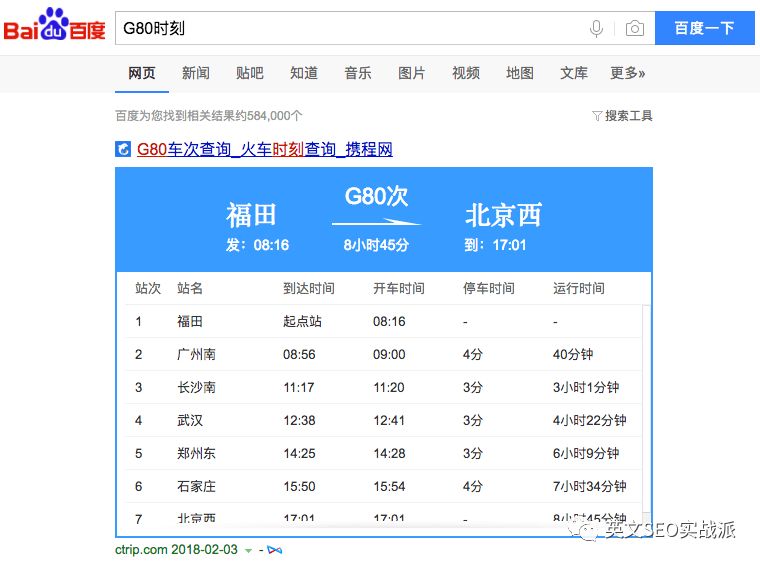Image resolution: width=760 pixels, height=563 pixels.
Task: Click the ctrip.com source URL
Action: [x=141, y=550]
